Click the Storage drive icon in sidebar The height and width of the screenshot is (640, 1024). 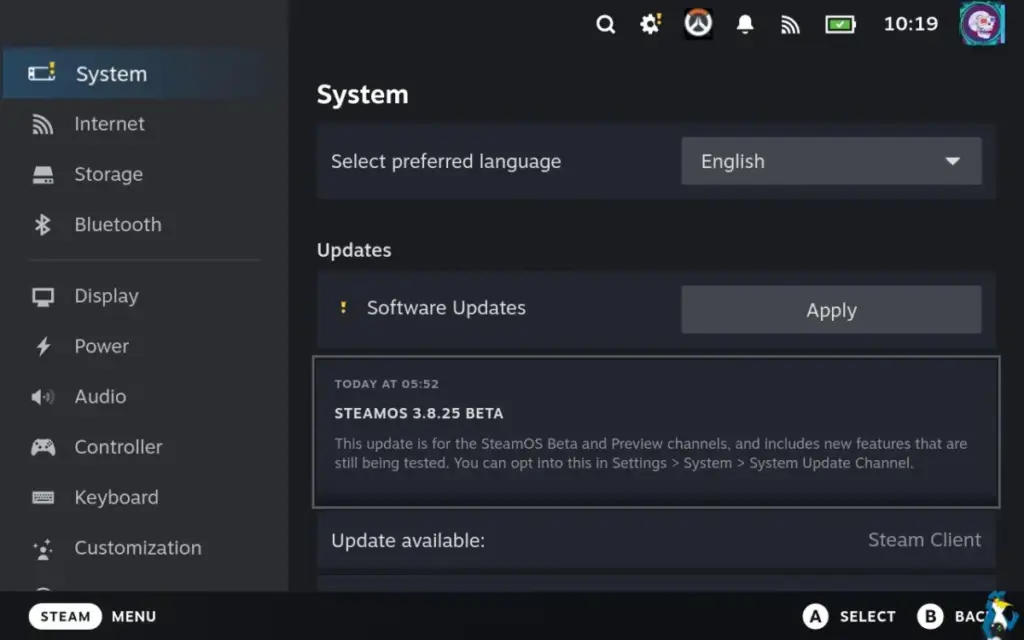click(43, 175)
